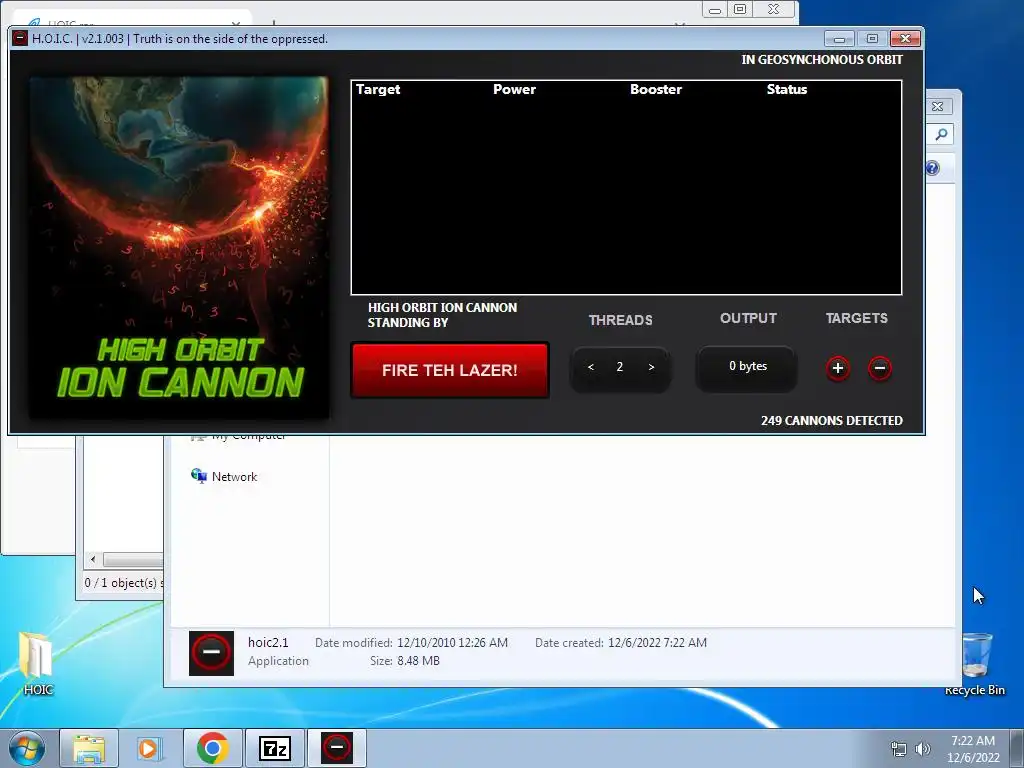The image size is (1024, 768).
Task: Launch Windows Media Player from the taskbar
Action: click(149, 748)
